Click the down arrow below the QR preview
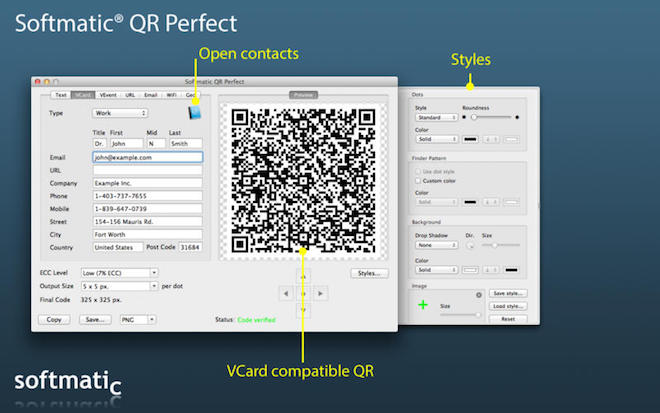Image resolution: width=660 pixels, height=413 pixels. [303, 310]
